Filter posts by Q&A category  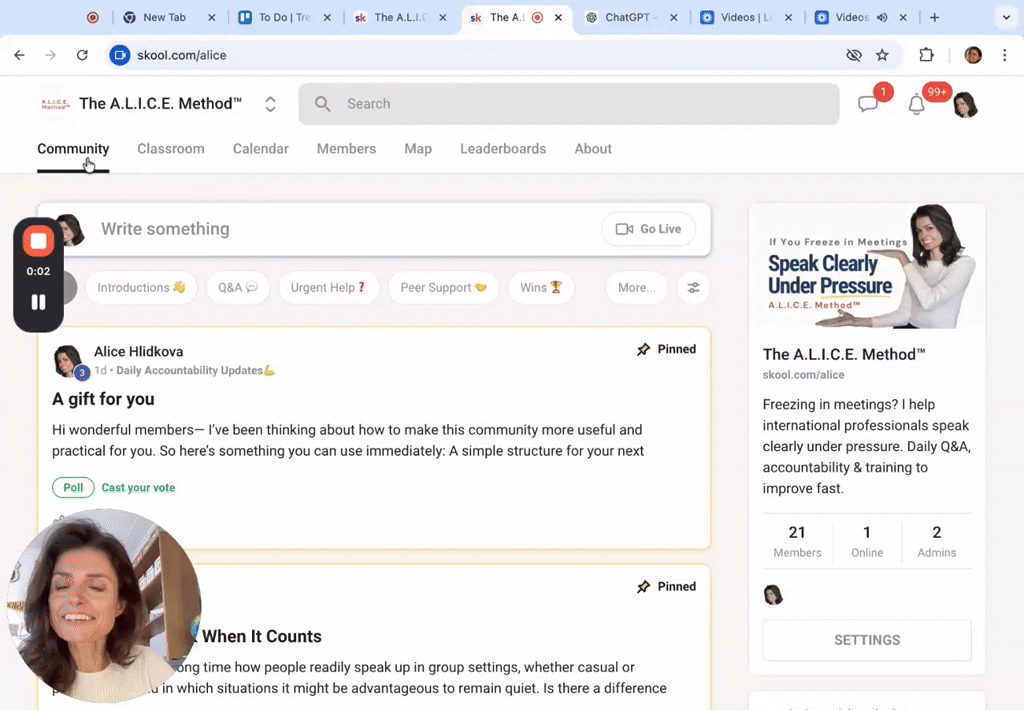(238, 287)
